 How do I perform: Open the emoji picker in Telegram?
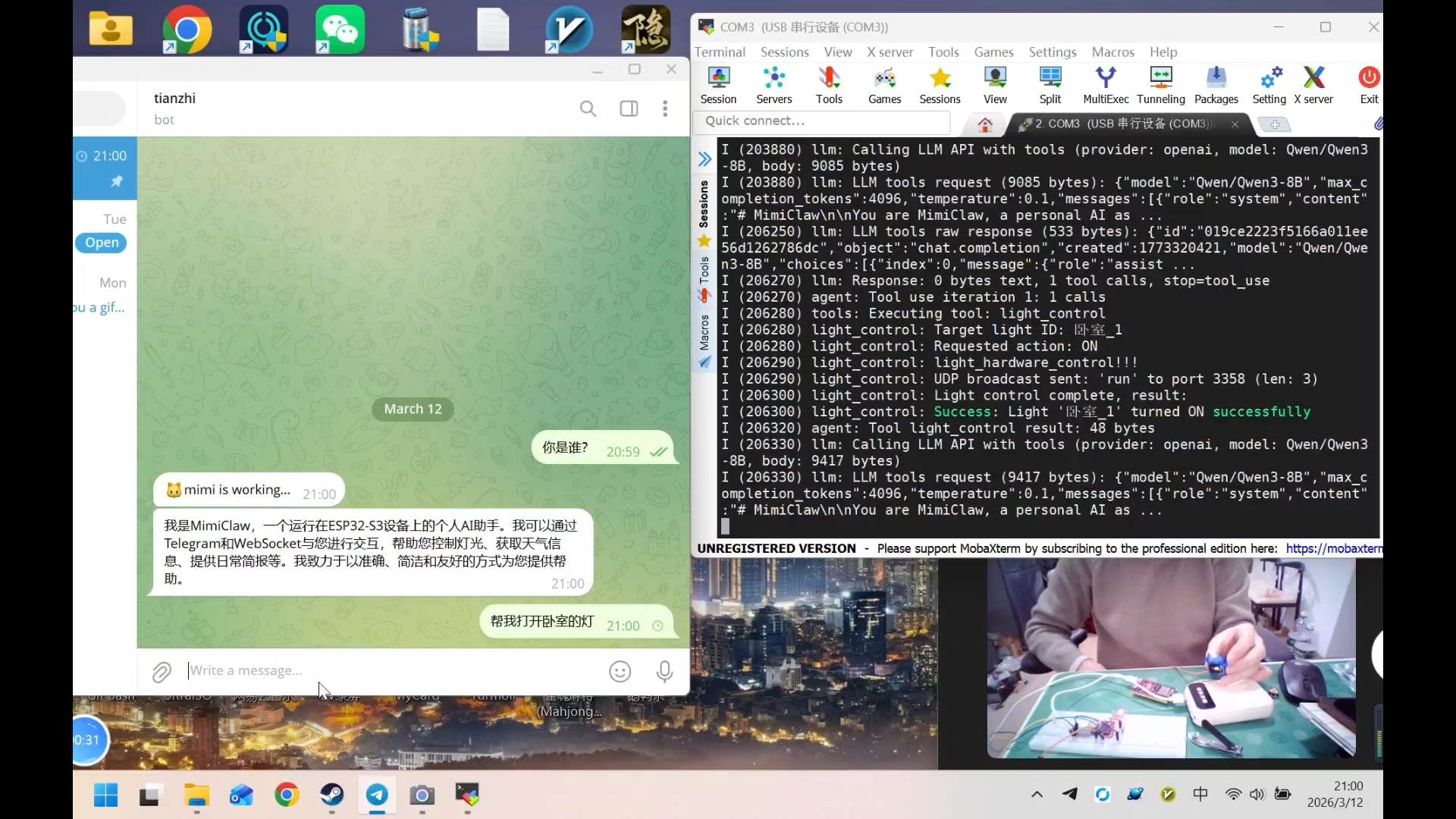620,671
